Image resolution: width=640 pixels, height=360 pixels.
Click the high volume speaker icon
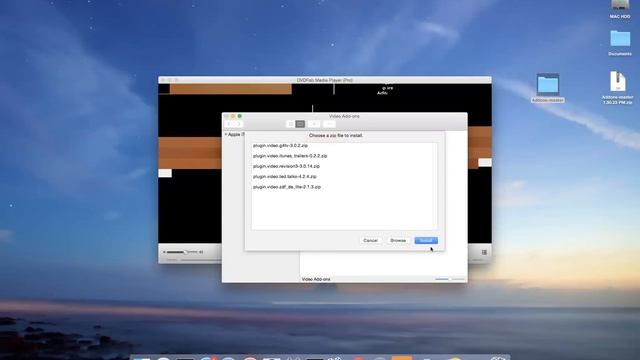click(x=201, y=252)
